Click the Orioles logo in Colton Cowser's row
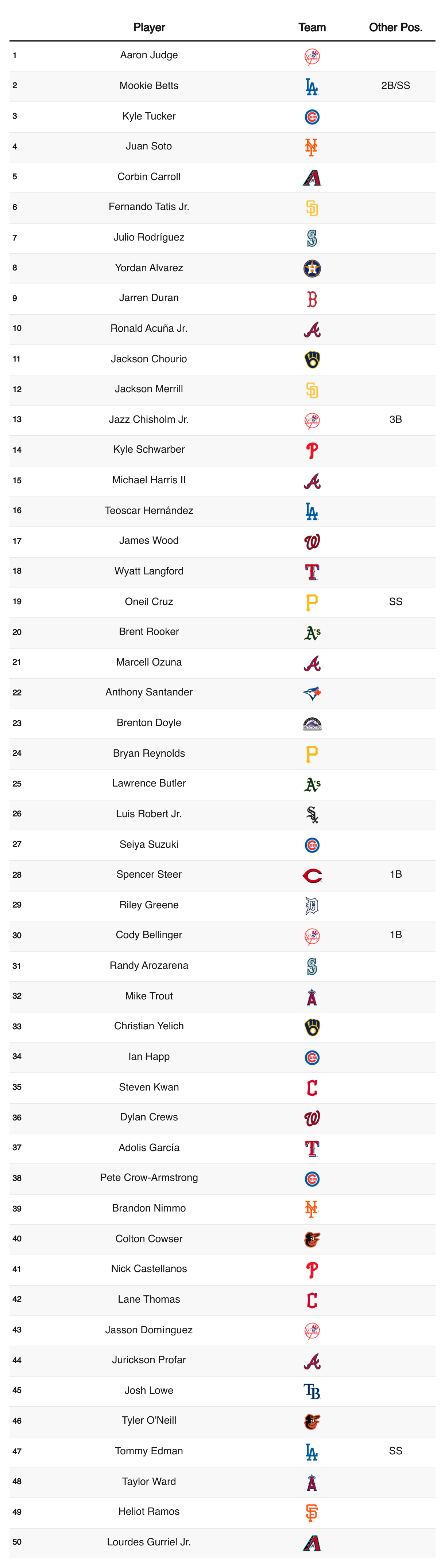The width and height of the screenshot is (445, 1568). (x=312, y=1240)
